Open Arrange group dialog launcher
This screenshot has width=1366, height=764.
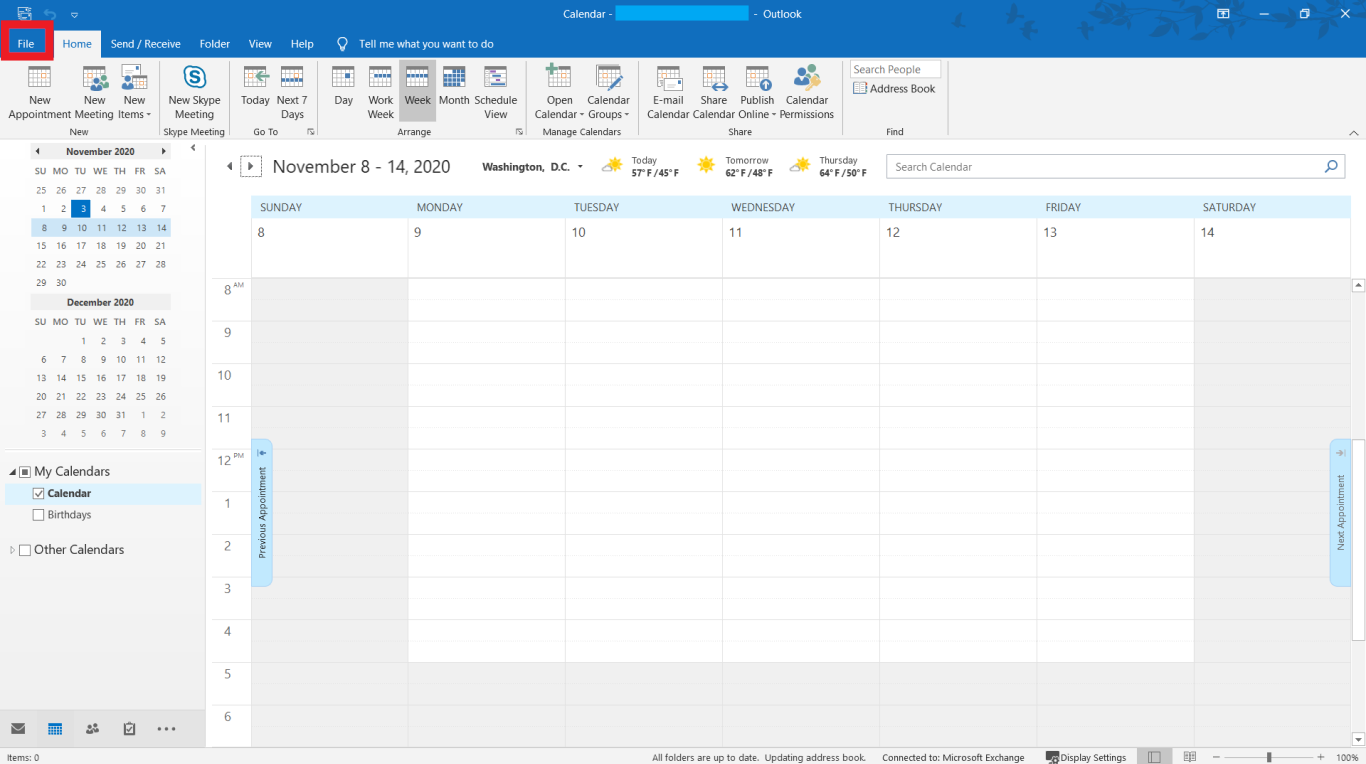pyautogui.click(x=519, y=132)
